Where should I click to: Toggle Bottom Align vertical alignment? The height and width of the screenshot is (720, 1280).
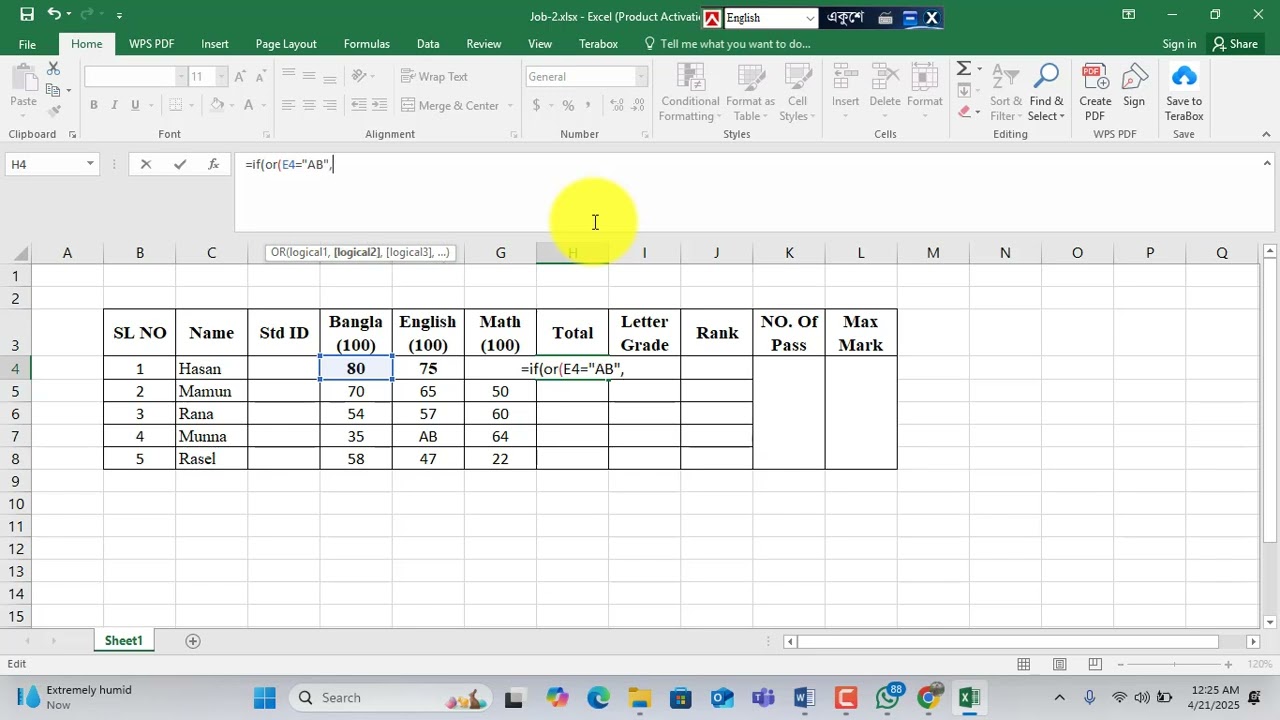[x=330, y=76]
